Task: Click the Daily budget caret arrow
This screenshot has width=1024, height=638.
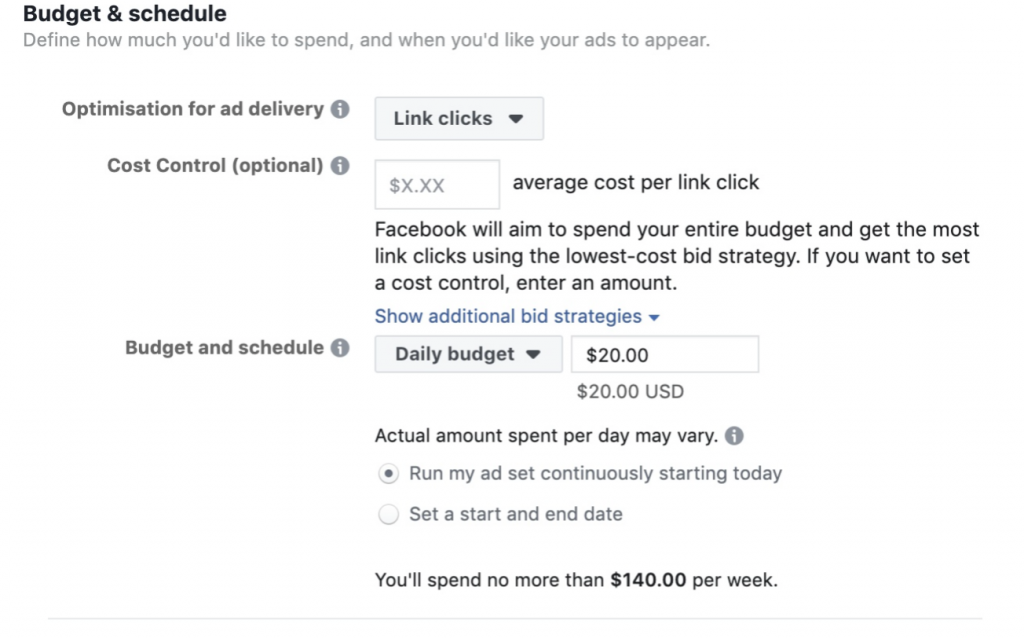Action: click(533, 355)
